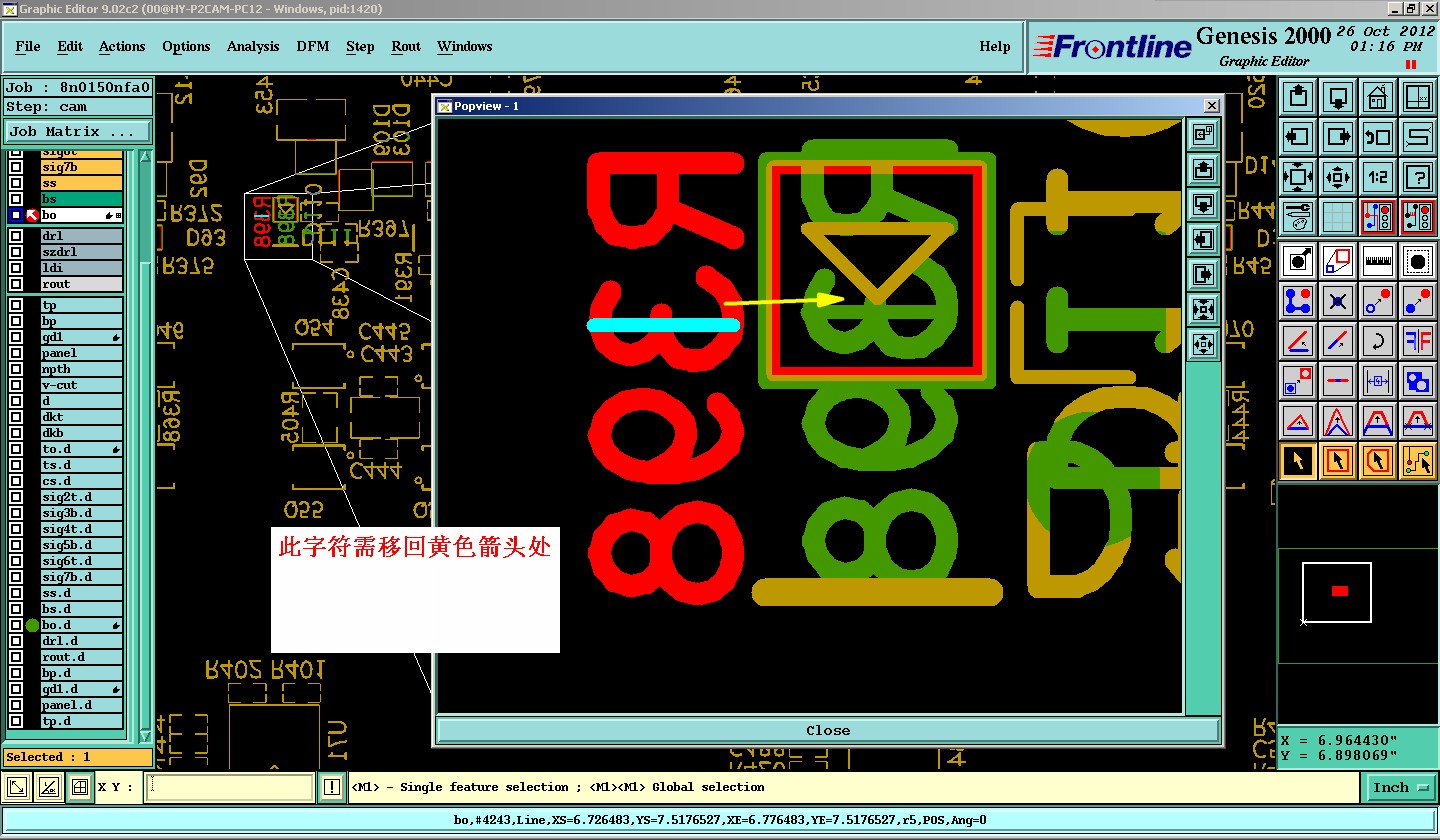Toggle the checkbox for layer rout

click(x=16, y=284)
